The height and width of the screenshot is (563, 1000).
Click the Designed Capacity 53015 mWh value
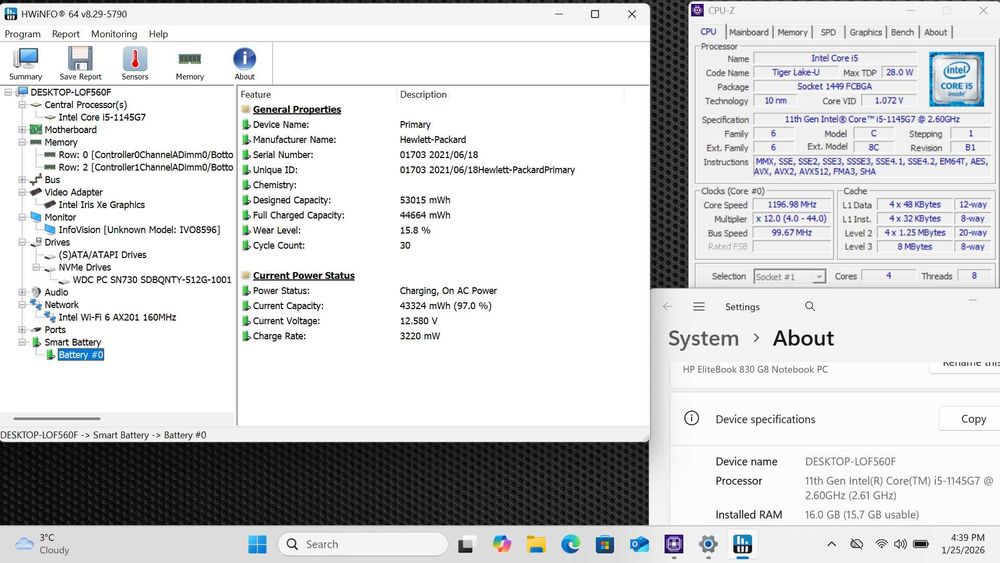tap(425, 200)
